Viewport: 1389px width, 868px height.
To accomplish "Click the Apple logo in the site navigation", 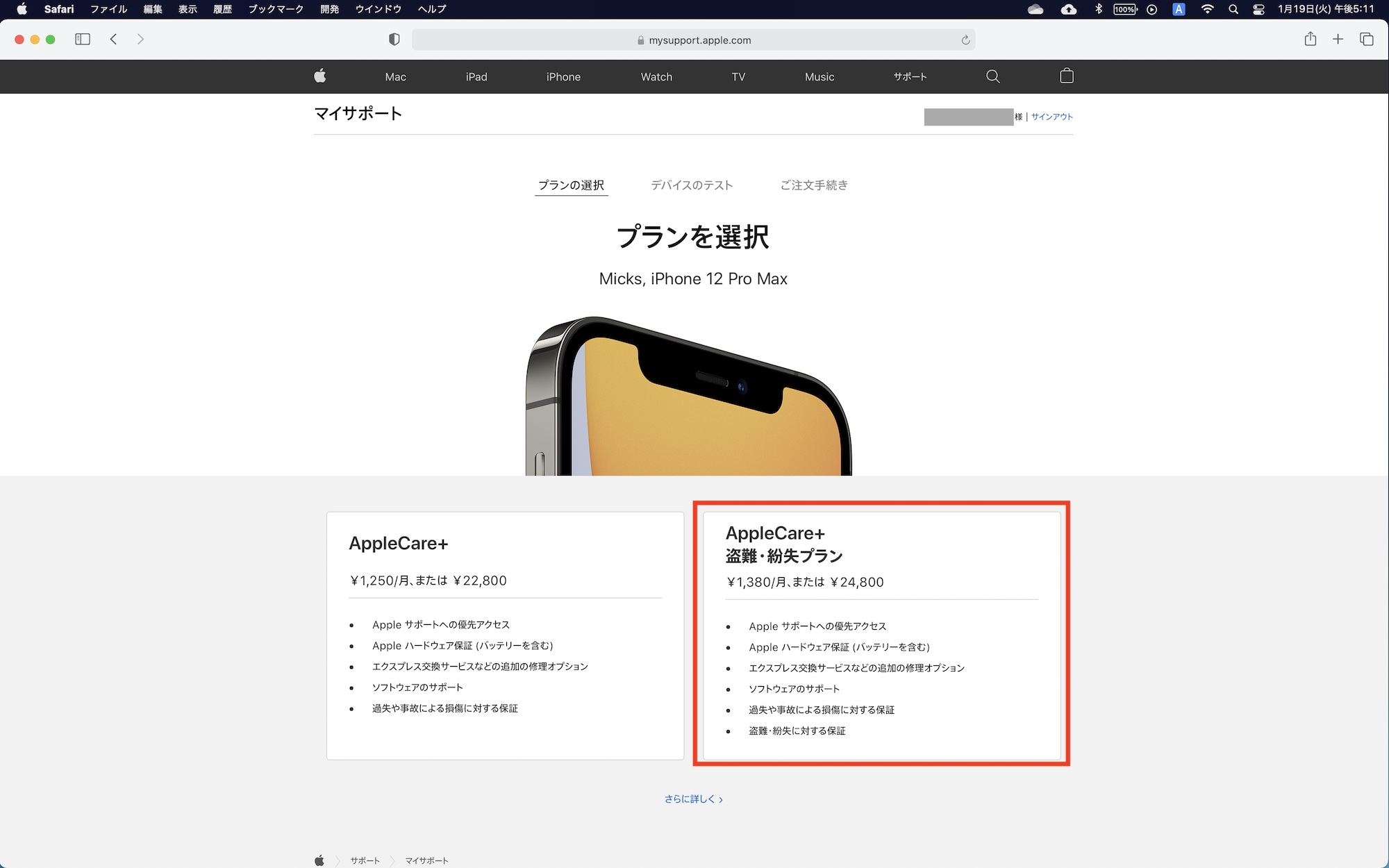I will (320, 76).
